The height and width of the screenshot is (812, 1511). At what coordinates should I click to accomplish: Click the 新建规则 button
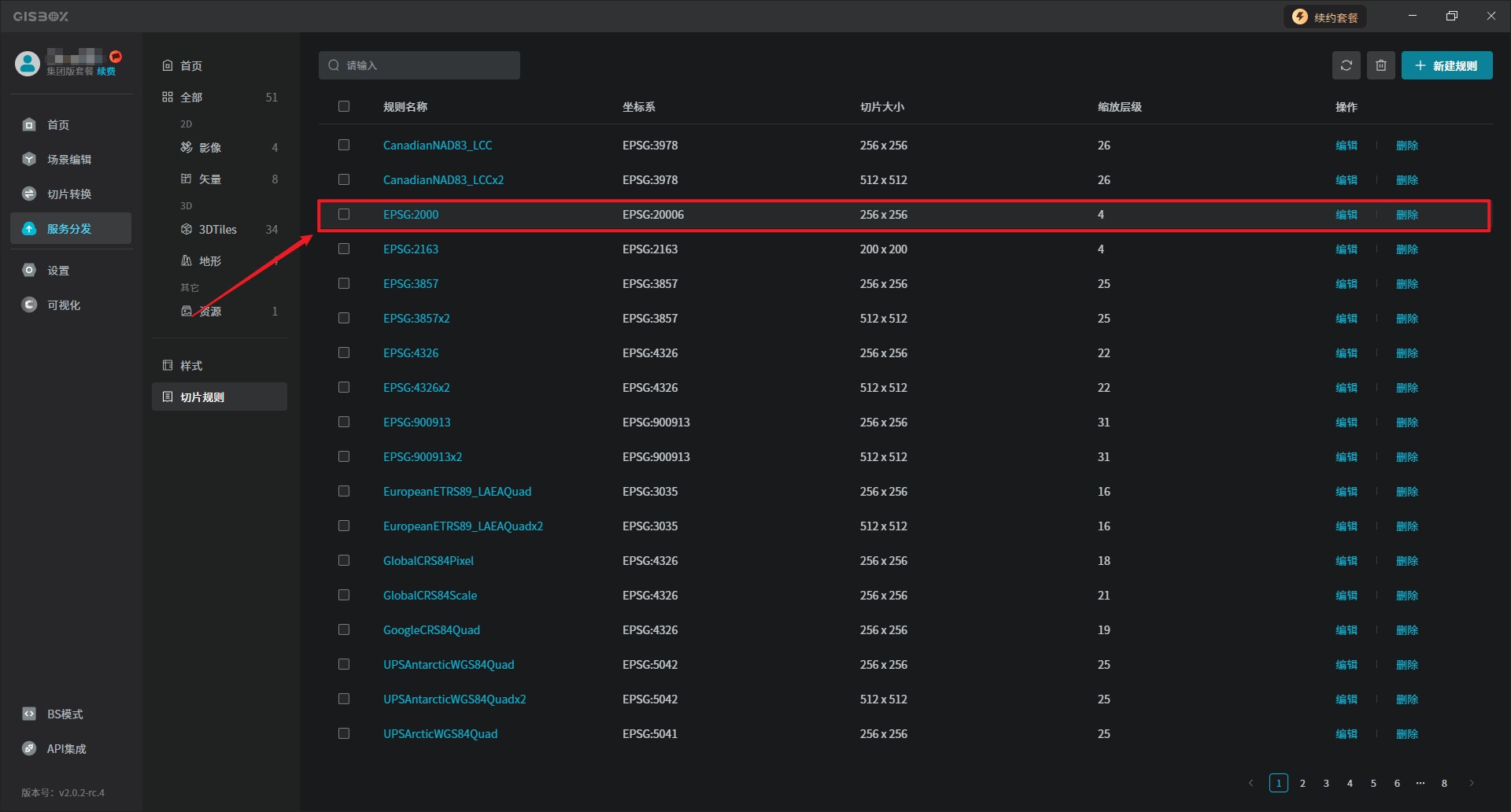pyautogui.click(x=1446, y=65)
